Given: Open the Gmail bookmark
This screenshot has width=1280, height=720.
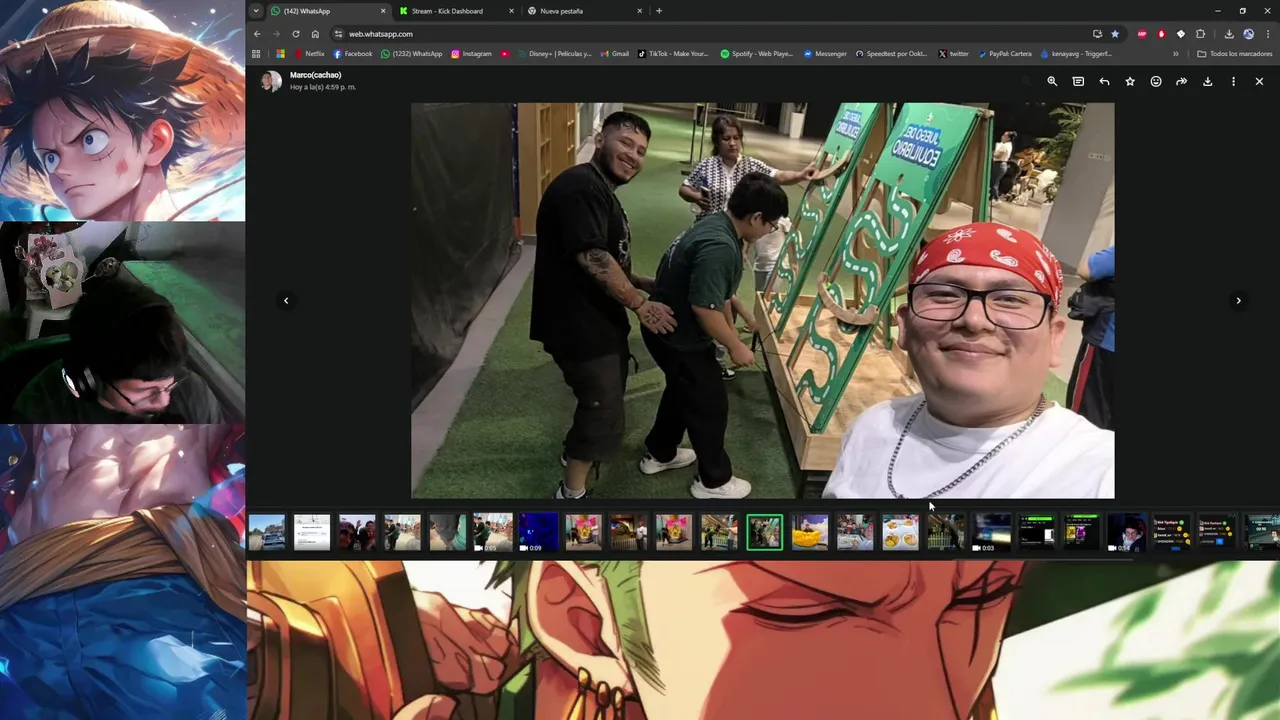Looking at the screenshot, I should click(615, 54).
